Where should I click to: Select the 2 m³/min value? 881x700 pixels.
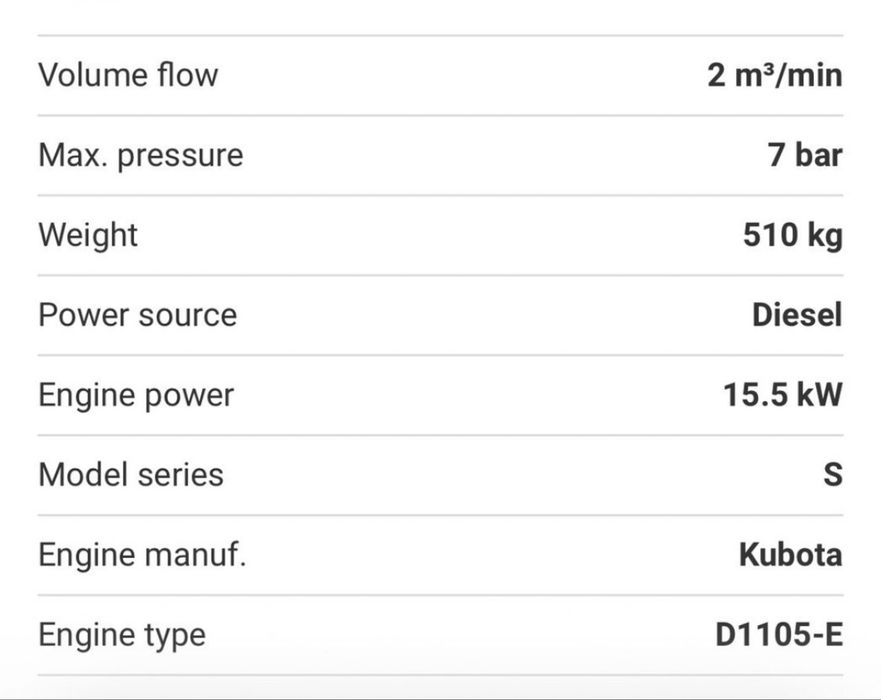pyautogui.click(x=774, y=75)
